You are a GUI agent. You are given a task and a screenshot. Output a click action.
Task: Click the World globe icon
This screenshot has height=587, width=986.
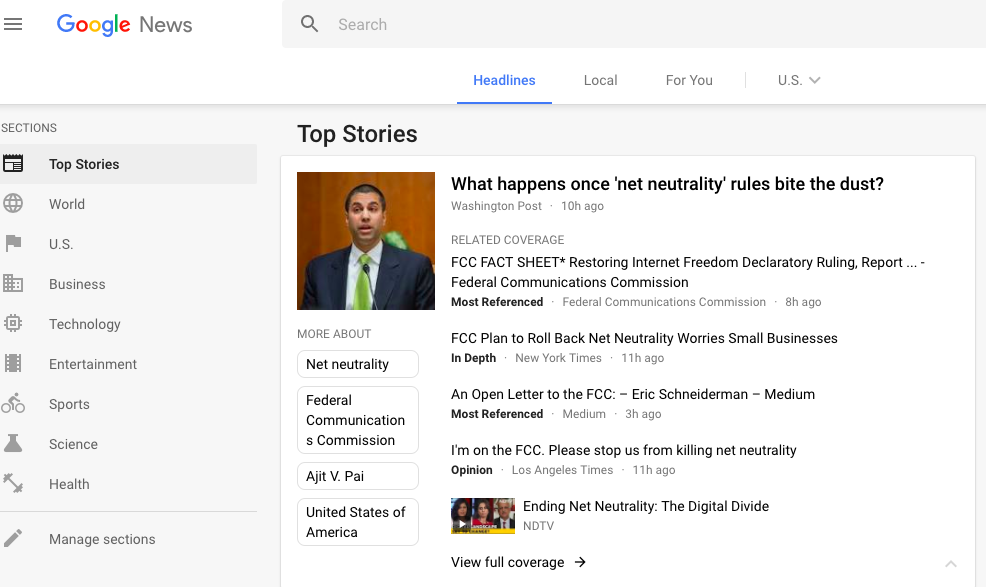(13, 204)
